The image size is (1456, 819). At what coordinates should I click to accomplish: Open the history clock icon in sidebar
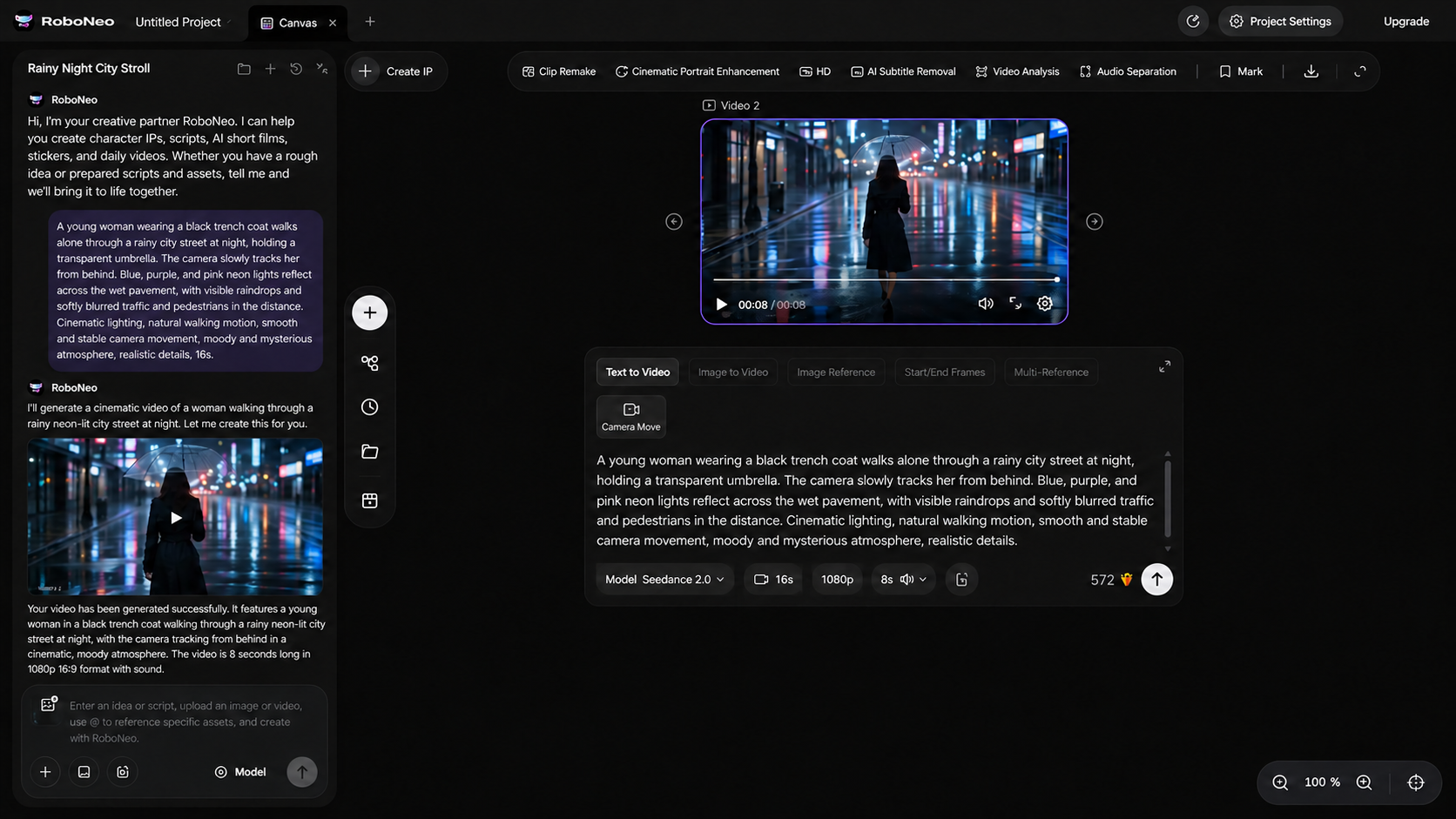click(370, 407)
